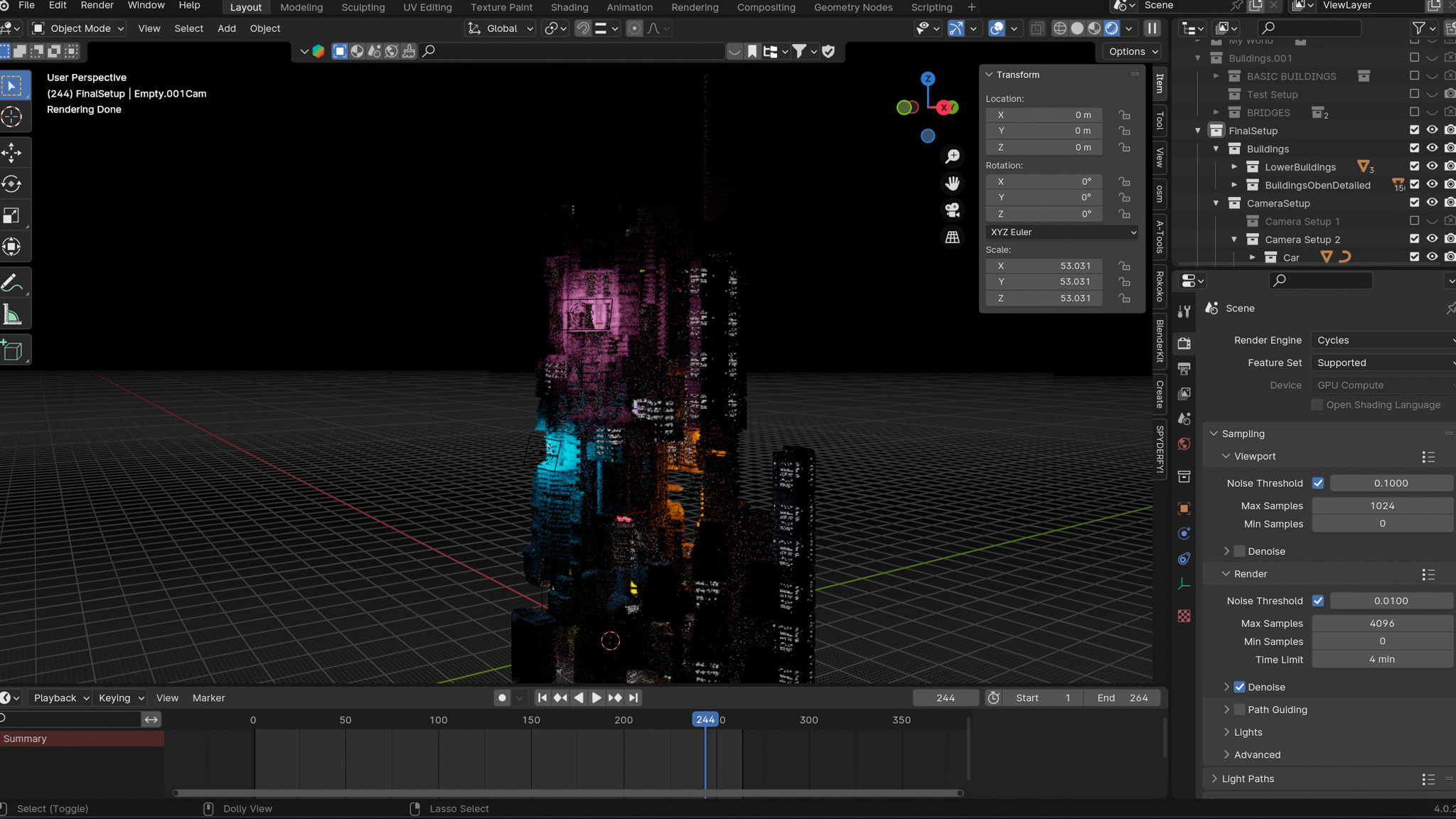Expand the Light Paths panel
This screenshot has width=1456, height=819.
click(x=1248, y=778)
